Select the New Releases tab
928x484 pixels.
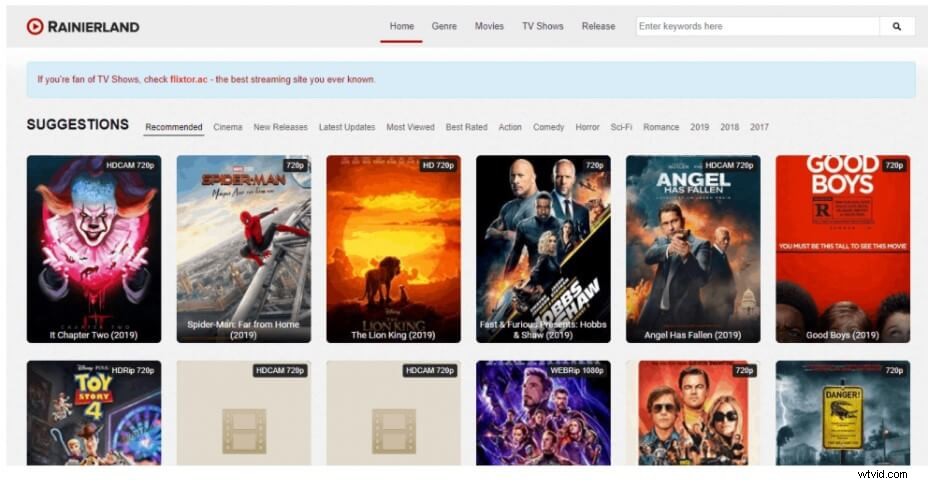click(281, 127)
